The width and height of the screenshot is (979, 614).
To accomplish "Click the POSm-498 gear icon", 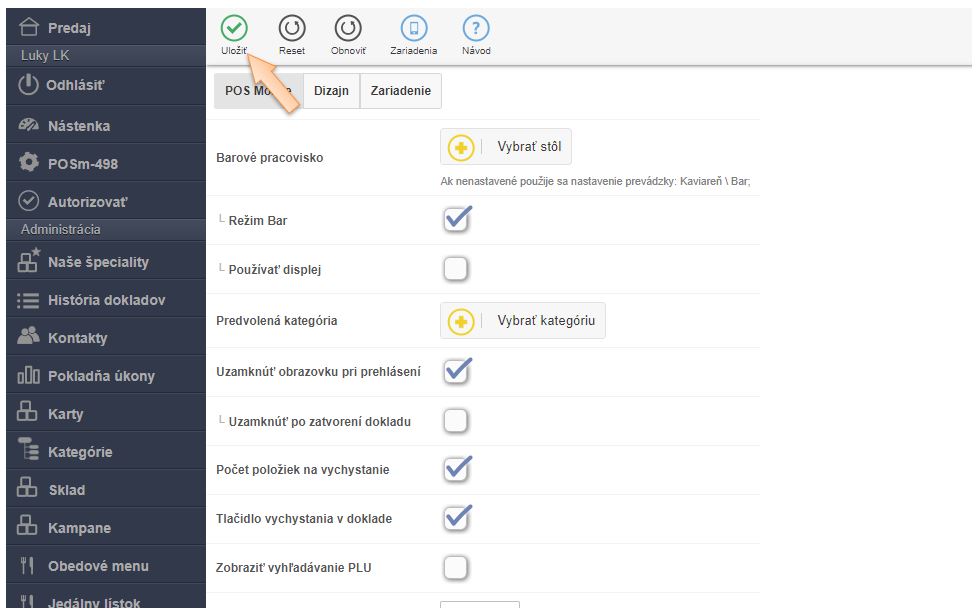I will [29, 163].
